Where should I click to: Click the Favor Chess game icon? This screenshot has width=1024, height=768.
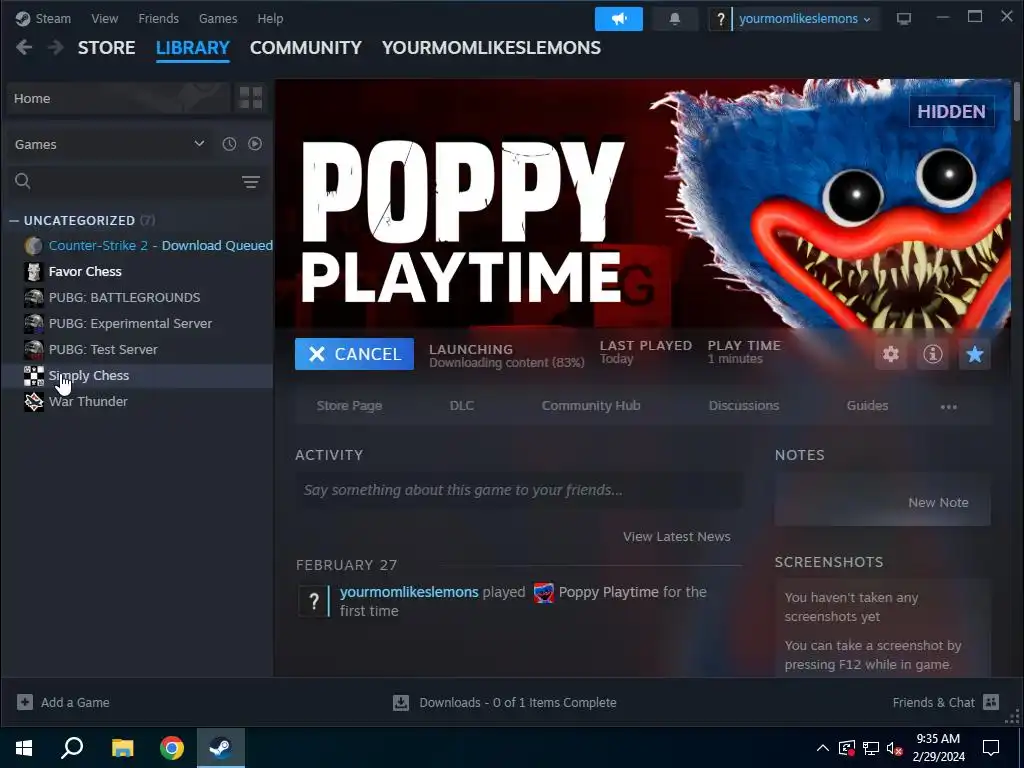33,271
